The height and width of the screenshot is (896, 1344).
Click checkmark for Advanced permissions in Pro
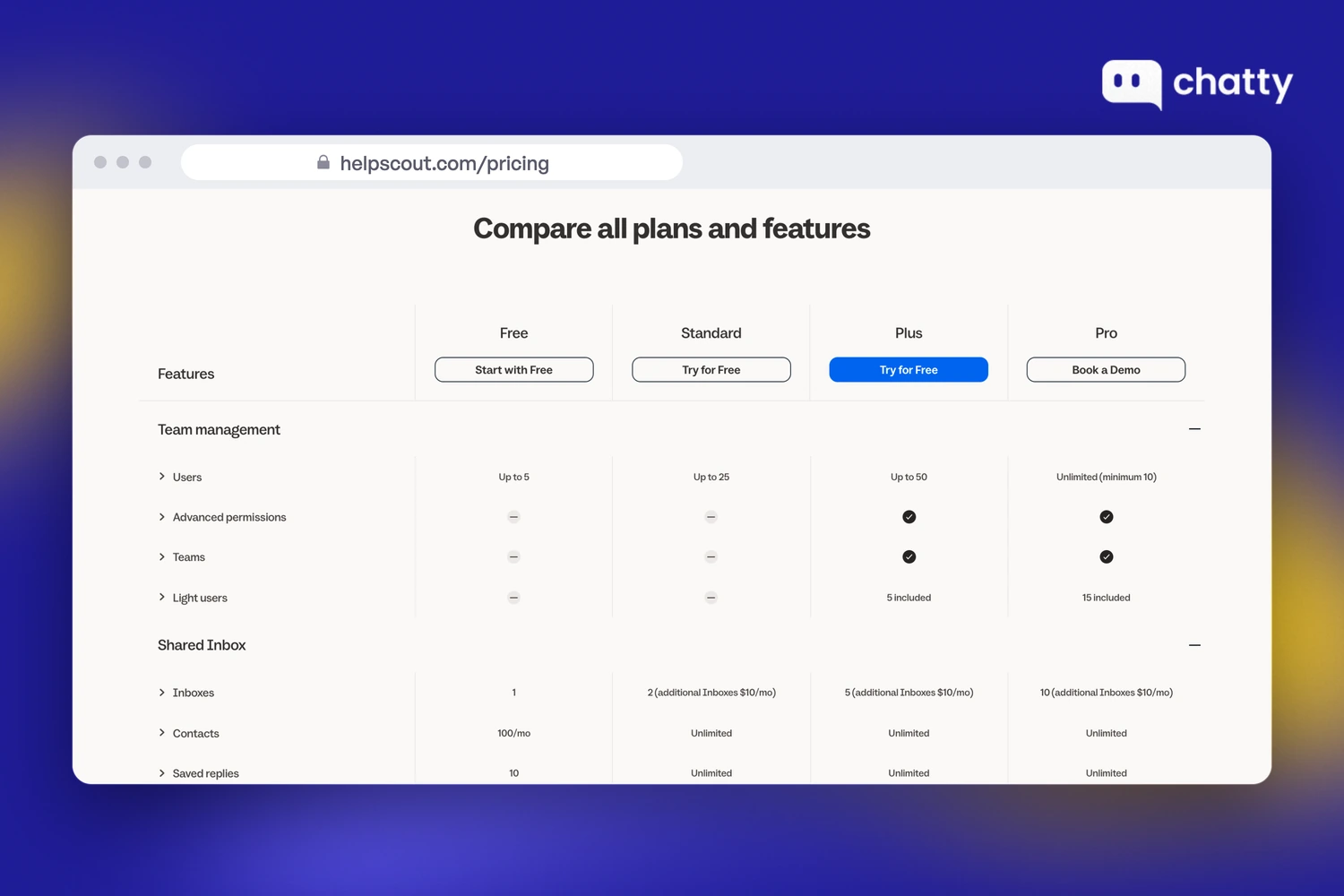(x=1106, y=517)
